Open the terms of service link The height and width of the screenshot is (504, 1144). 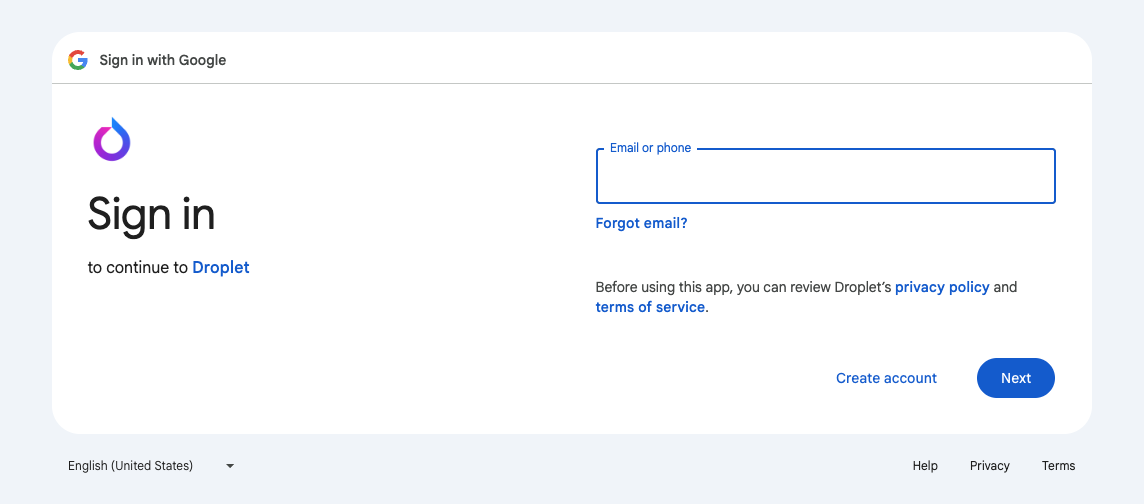pyautogui.click(x=650, y=307)
